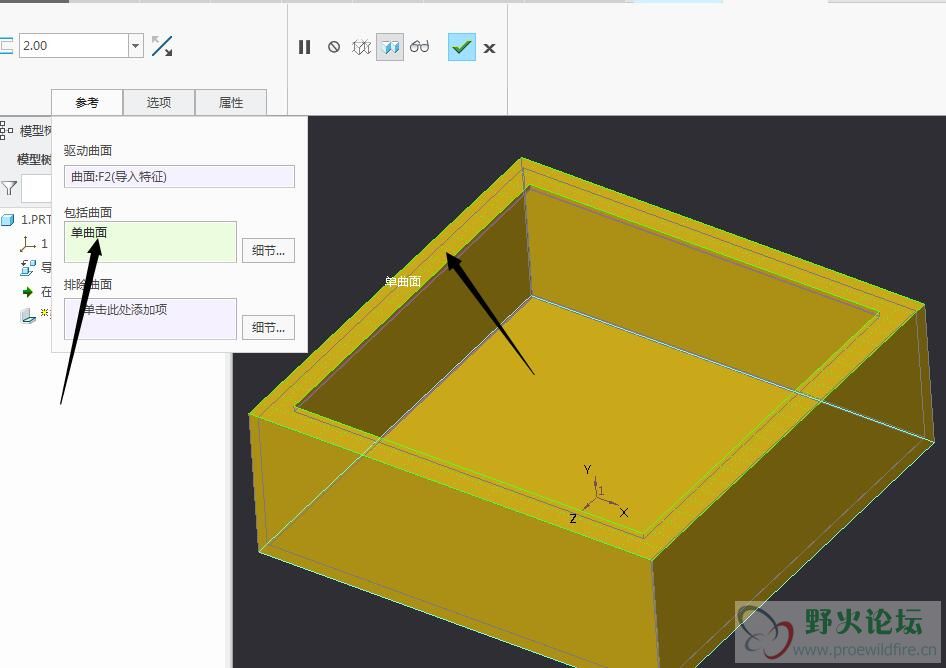
Task: Click the model tree filter funnel icon
Action: [8, 188]
